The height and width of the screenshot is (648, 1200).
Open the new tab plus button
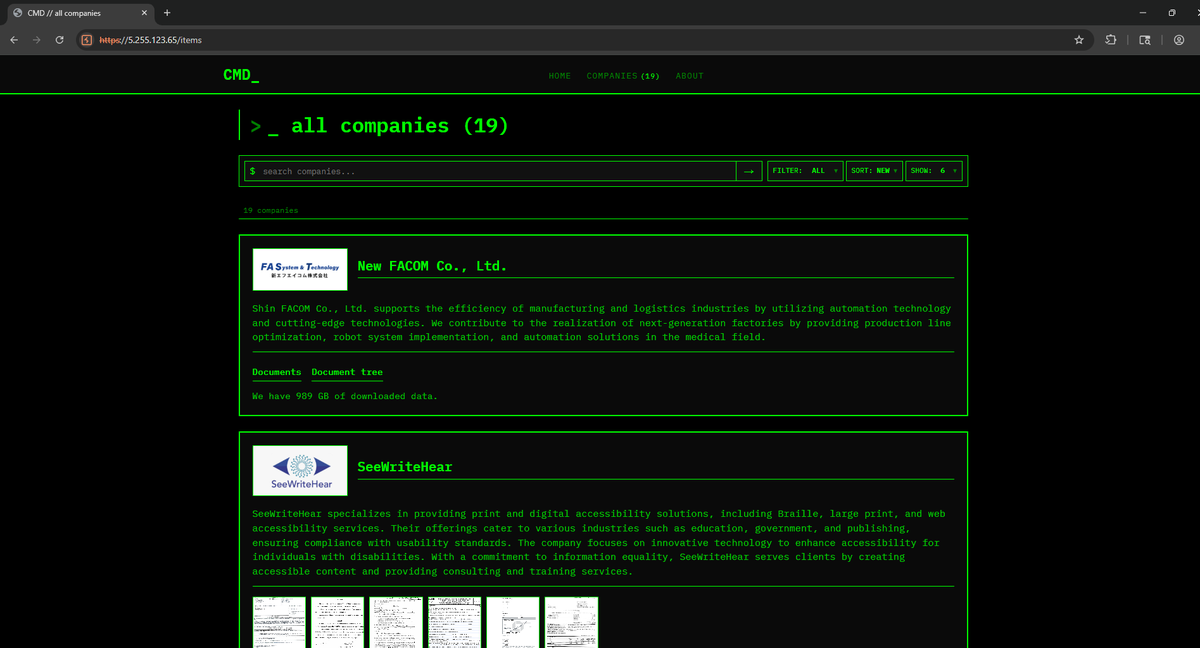[x=167, y=13]
